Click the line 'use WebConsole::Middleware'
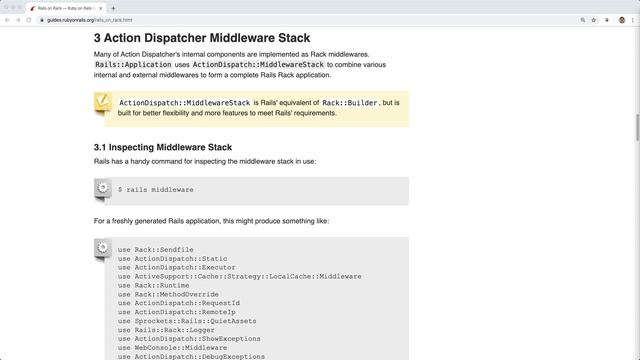The image size is (640, 360). pyautogui.click(x=173, y=348)
